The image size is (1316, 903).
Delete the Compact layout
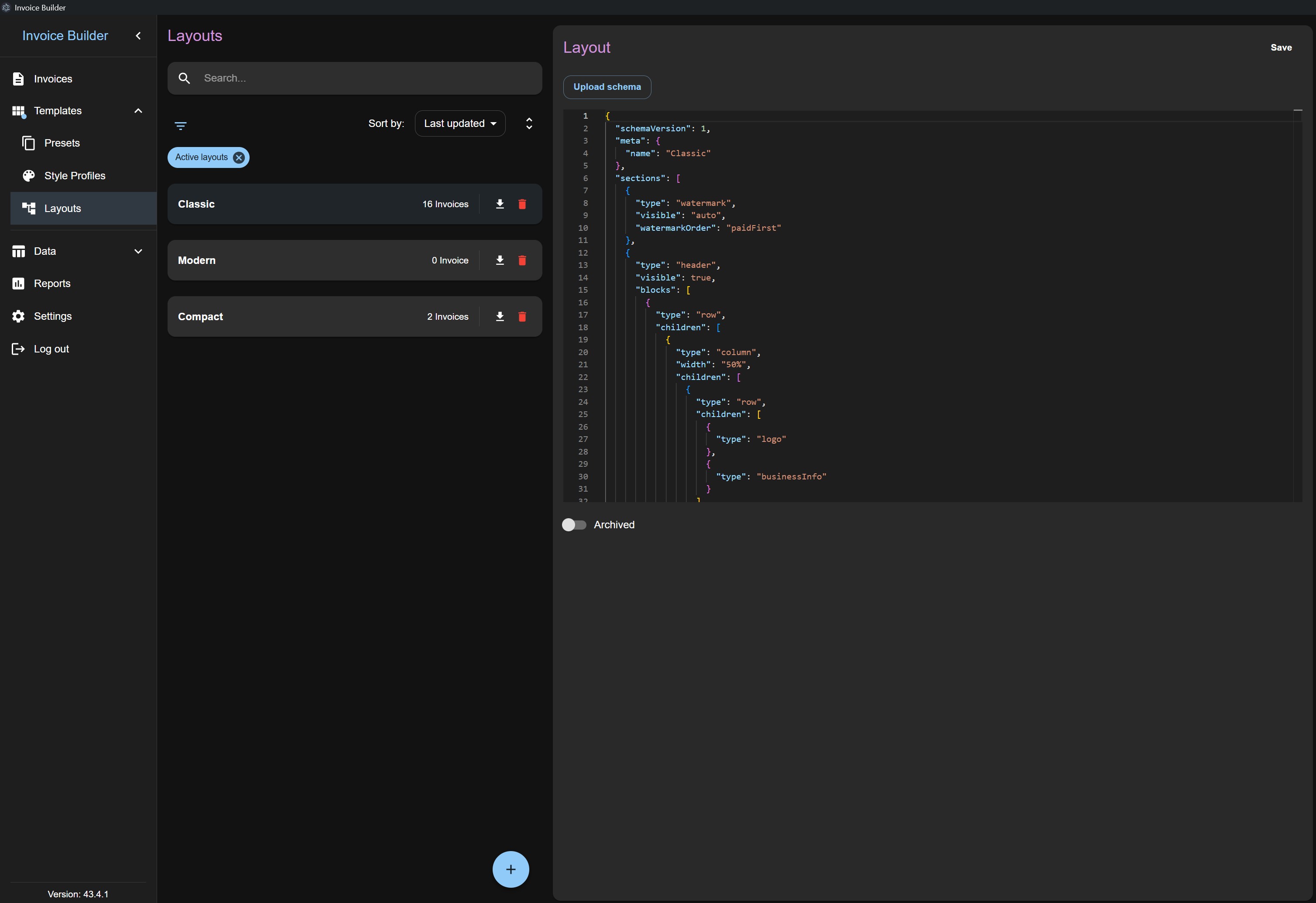coord(522,316)
